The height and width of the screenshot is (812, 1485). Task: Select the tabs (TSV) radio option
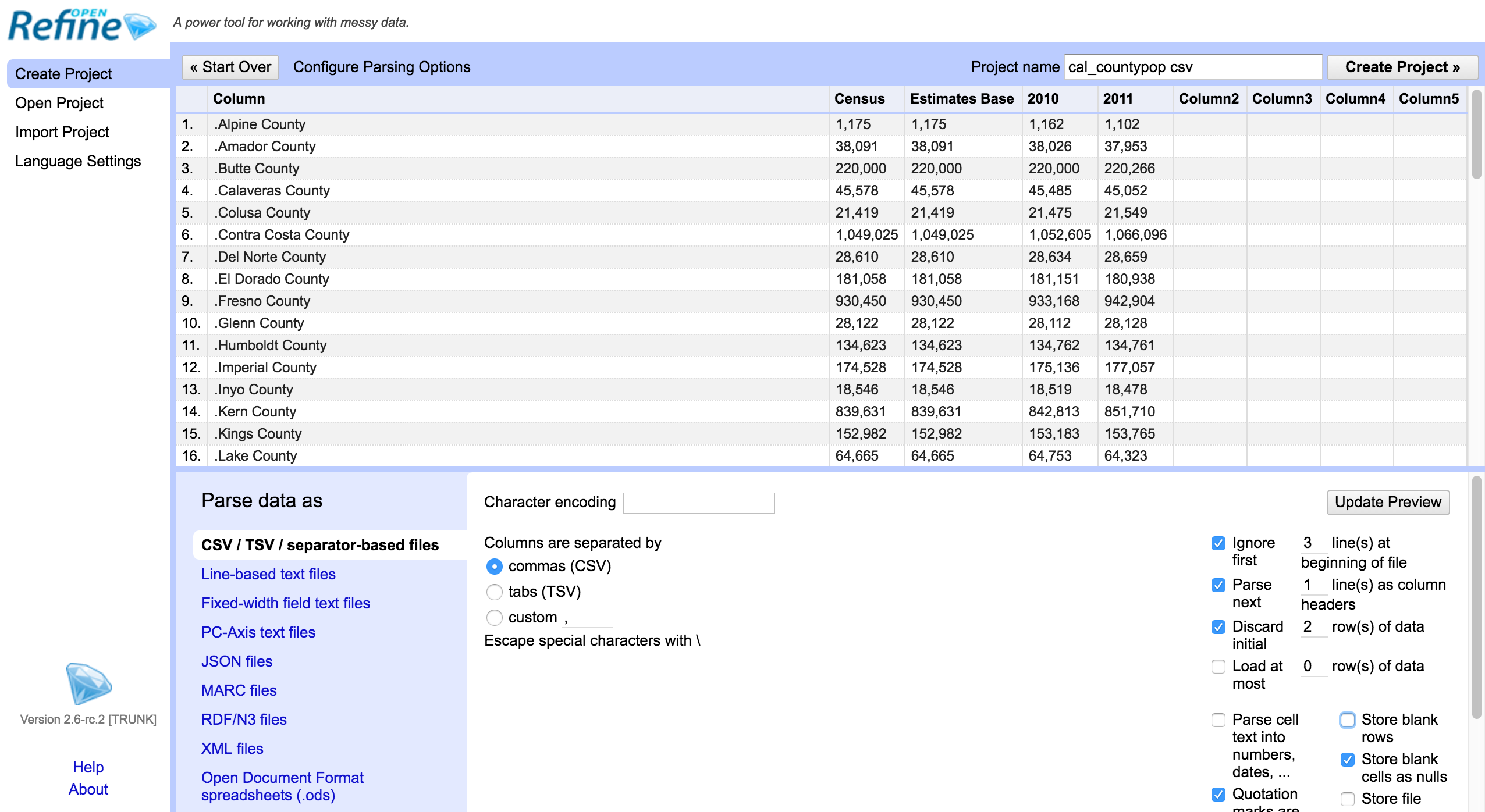click(x=494, y=592)
